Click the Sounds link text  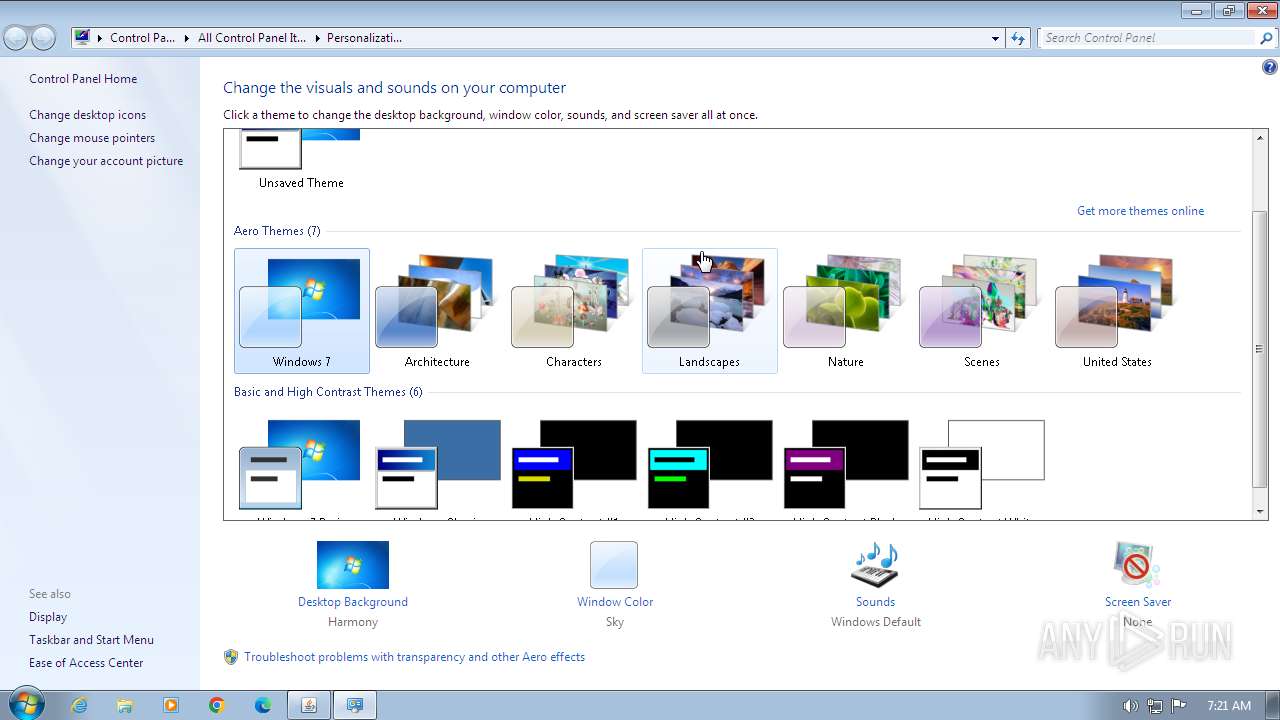click(875, 602)
